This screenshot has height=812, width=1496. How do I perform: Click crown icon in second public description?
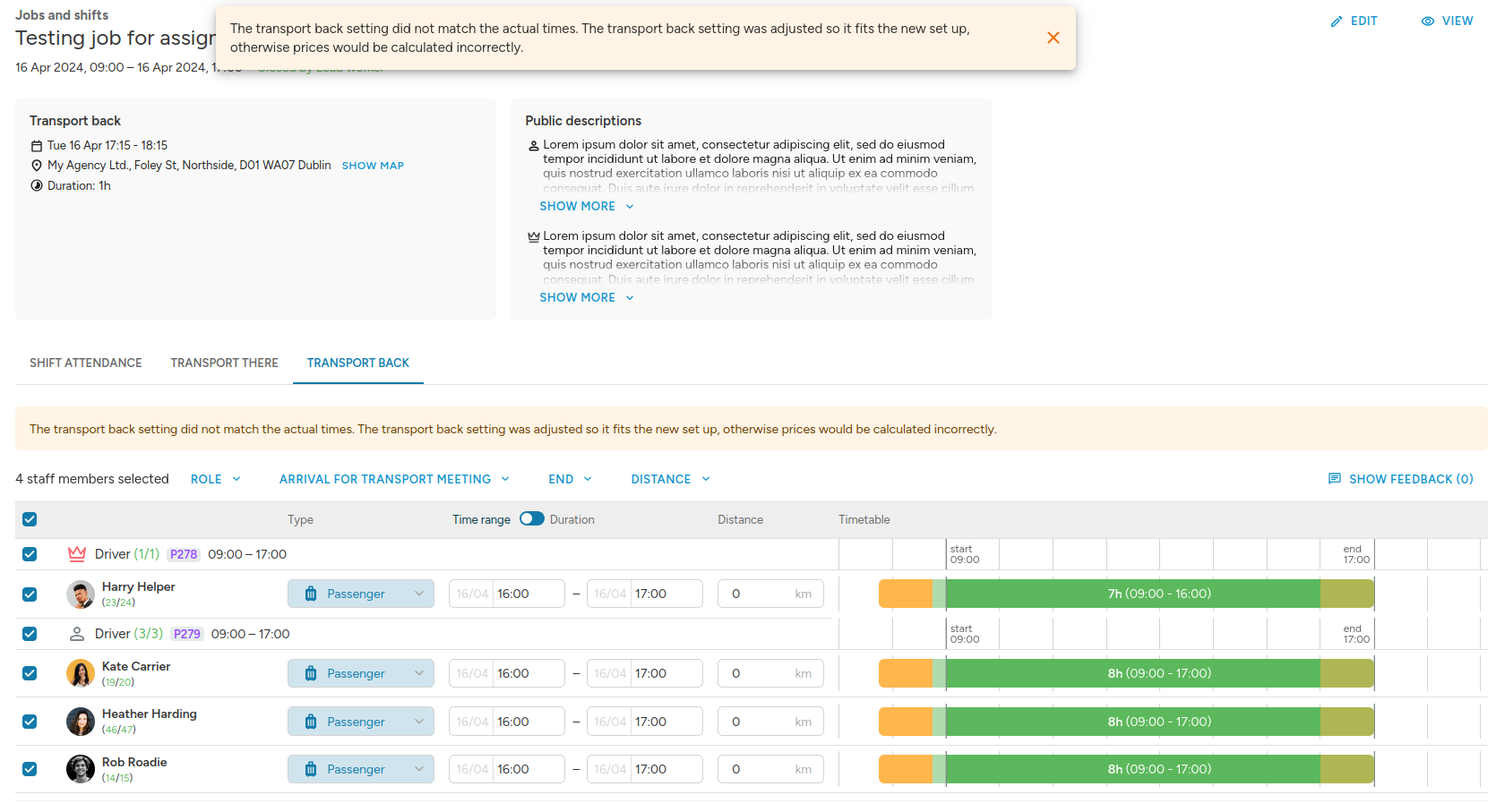534,236
